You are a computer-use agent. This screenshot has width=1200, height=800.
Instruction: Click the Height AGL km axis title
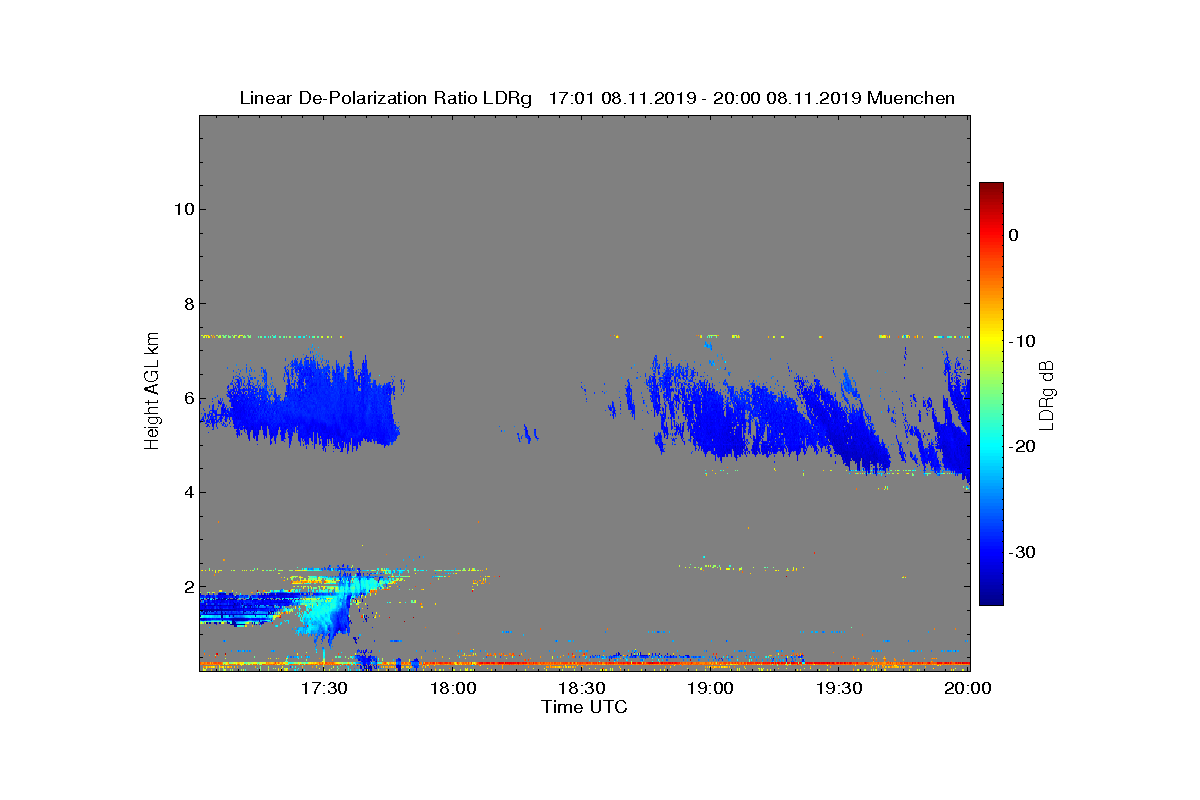point(152,392)
